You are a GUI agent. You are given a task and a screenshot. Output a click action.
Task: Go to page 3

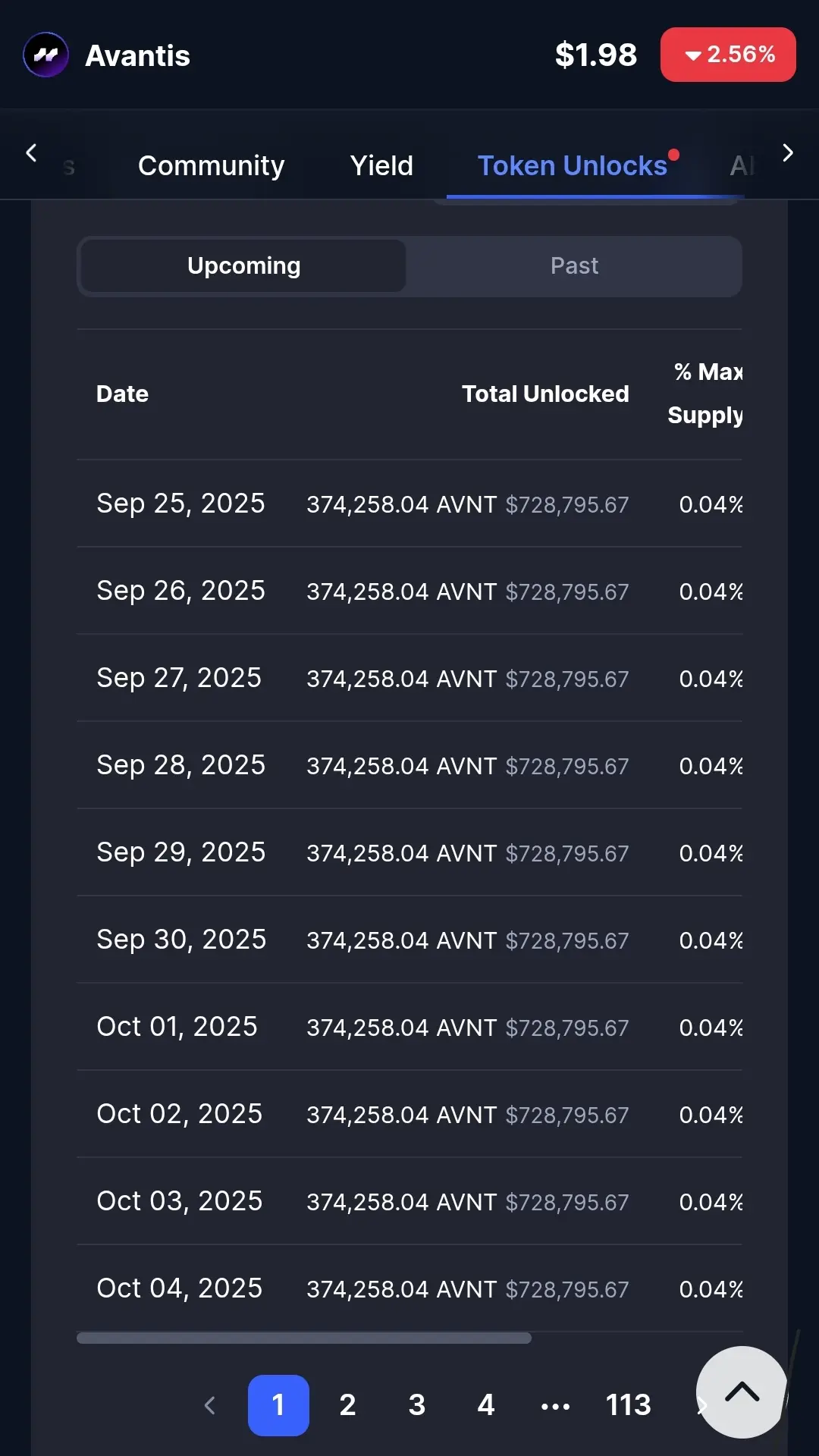416,1405
